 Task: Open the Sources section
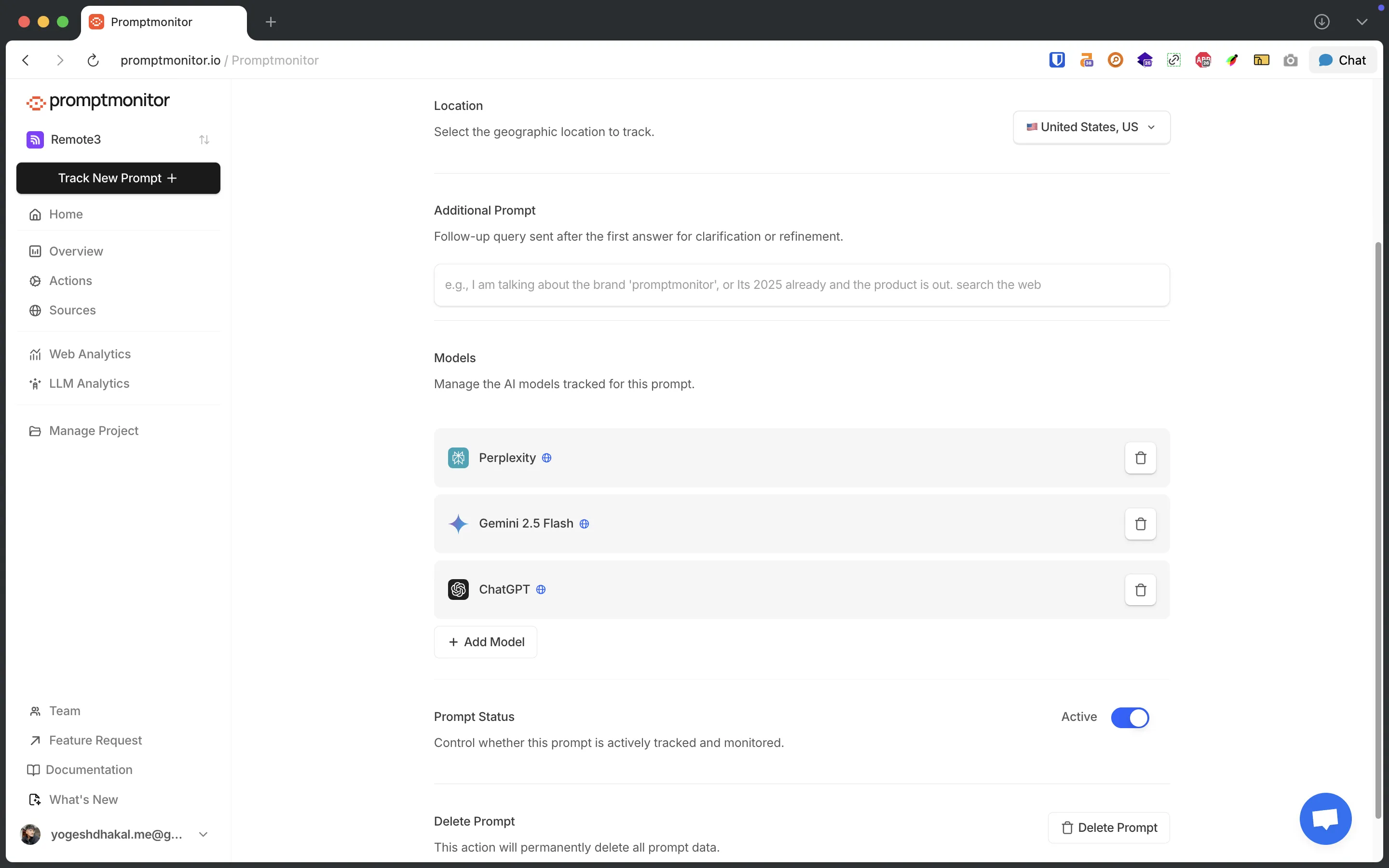click(72, 310)
